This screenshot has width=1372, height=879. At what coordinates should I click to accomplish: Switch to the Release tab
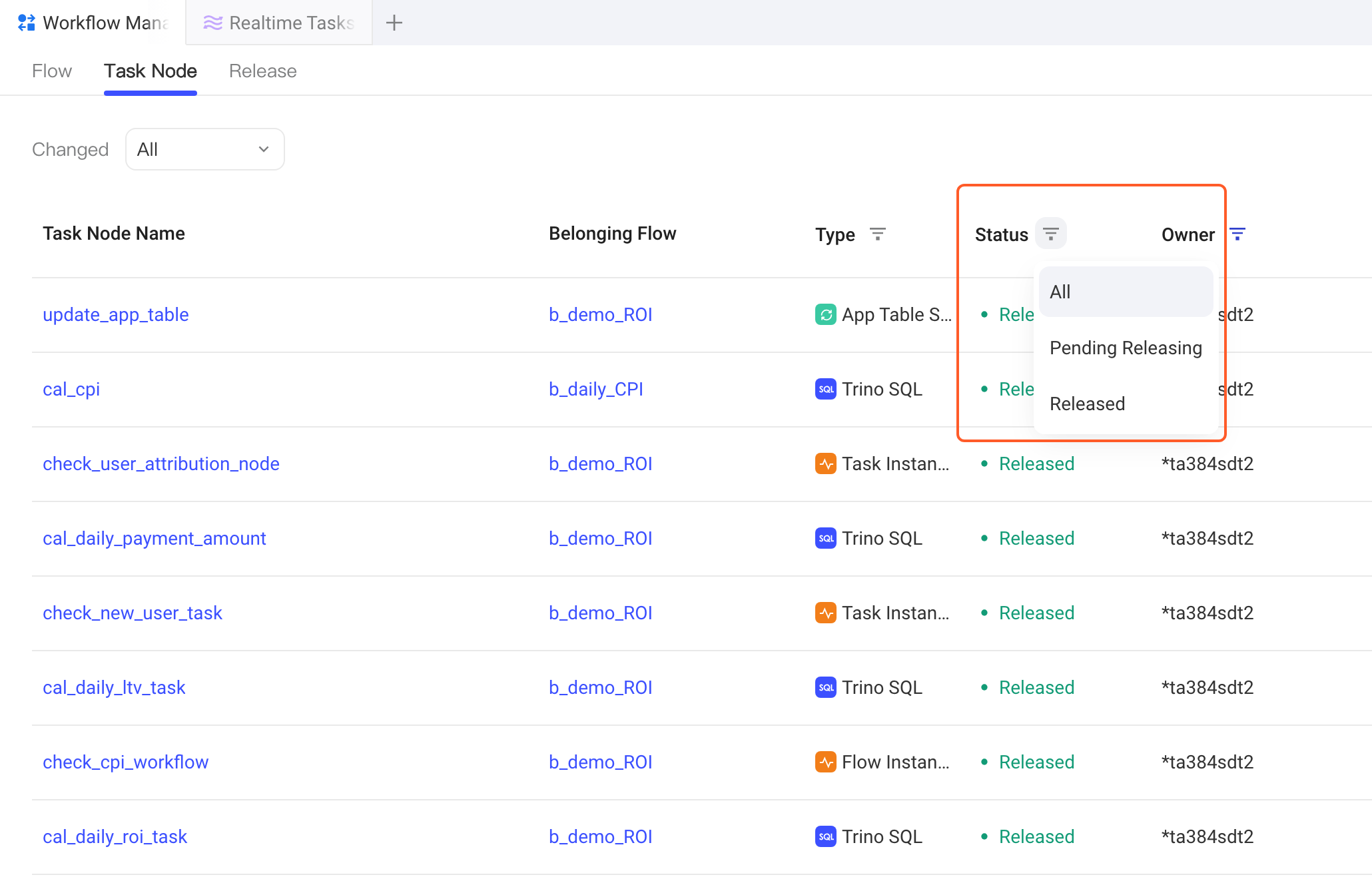263,71
